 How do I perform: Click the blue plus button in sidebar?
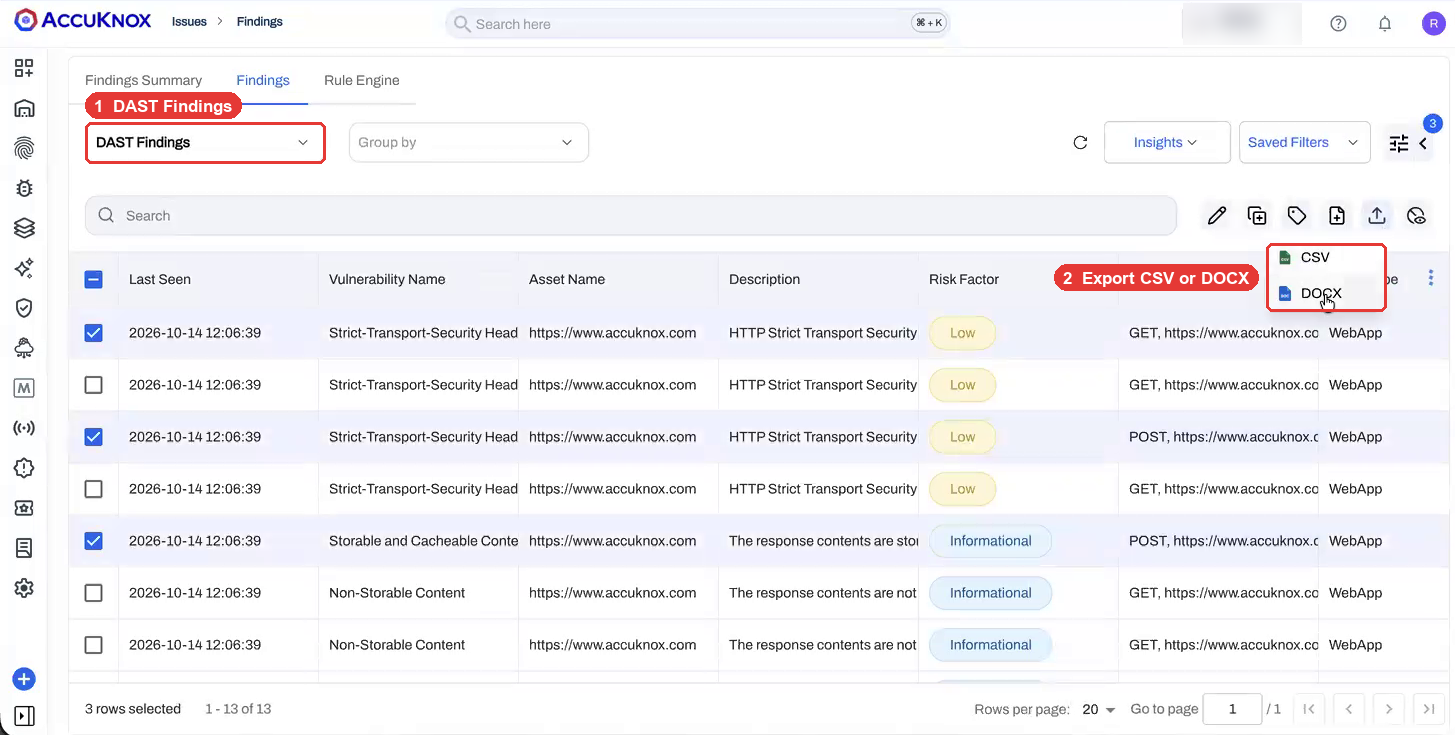(24, 680)
